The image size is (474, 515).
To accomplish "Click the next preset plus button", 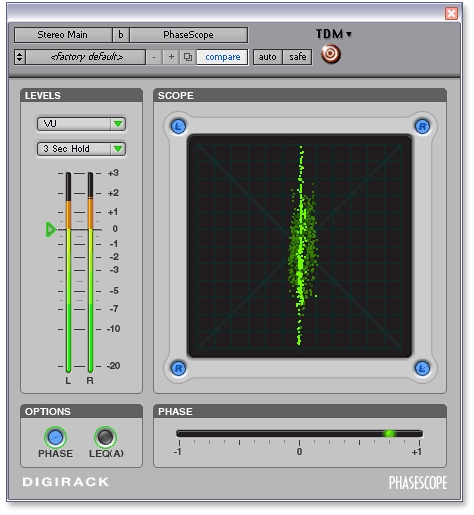I will tap(171, 57).
